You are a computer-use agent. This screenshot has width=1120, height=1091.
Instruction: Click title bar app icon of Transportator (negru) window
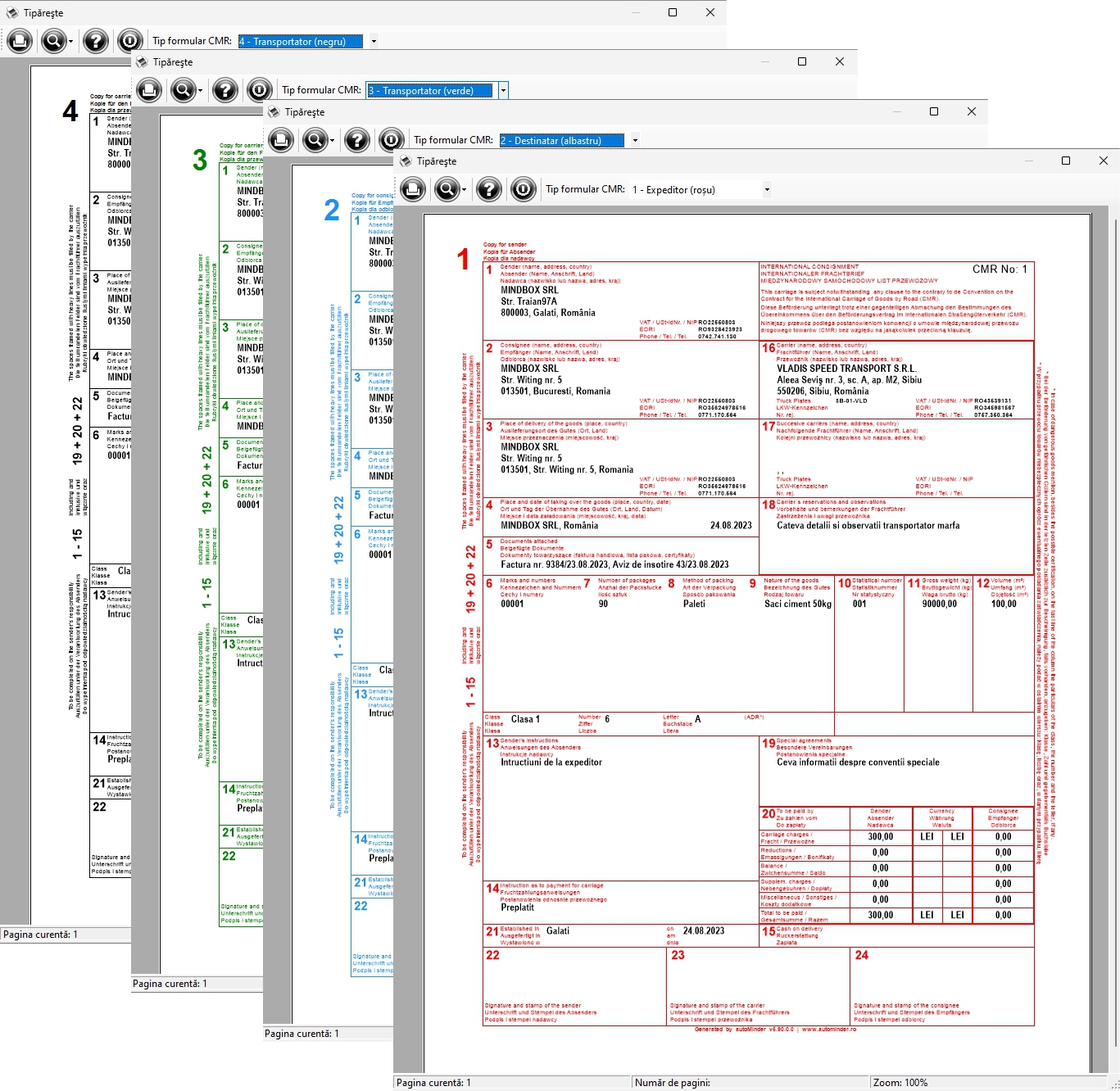point(11,13)
